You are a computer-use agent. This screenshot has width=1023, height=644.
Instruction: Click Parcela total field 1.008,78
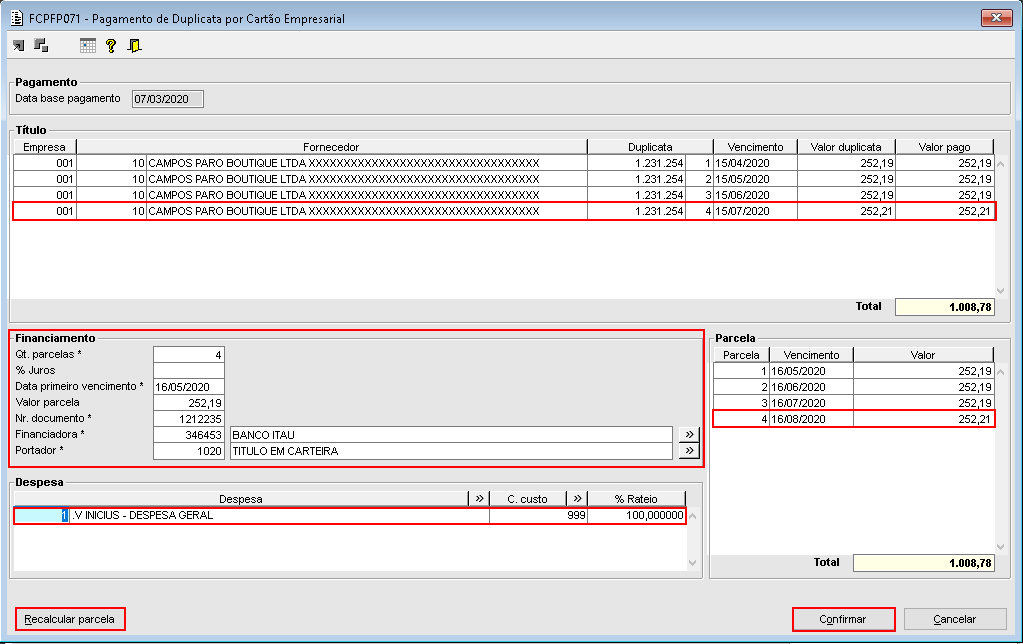(x=924, y=562)
